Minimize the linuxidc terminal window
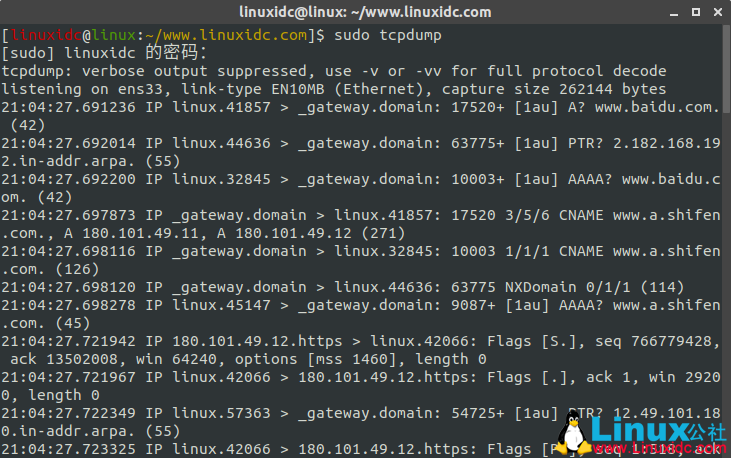This screenshot has width=731, height=458. (674, 13)
